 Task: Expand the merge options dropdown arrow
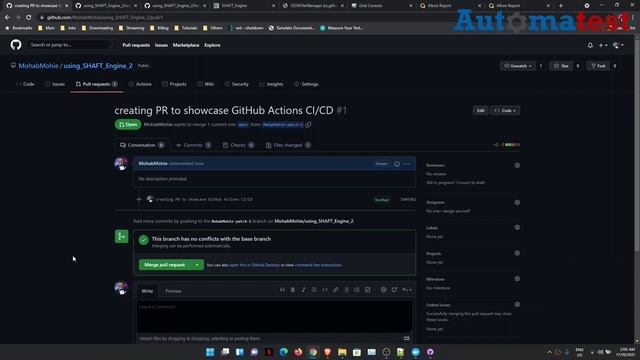tap(197, 265)
